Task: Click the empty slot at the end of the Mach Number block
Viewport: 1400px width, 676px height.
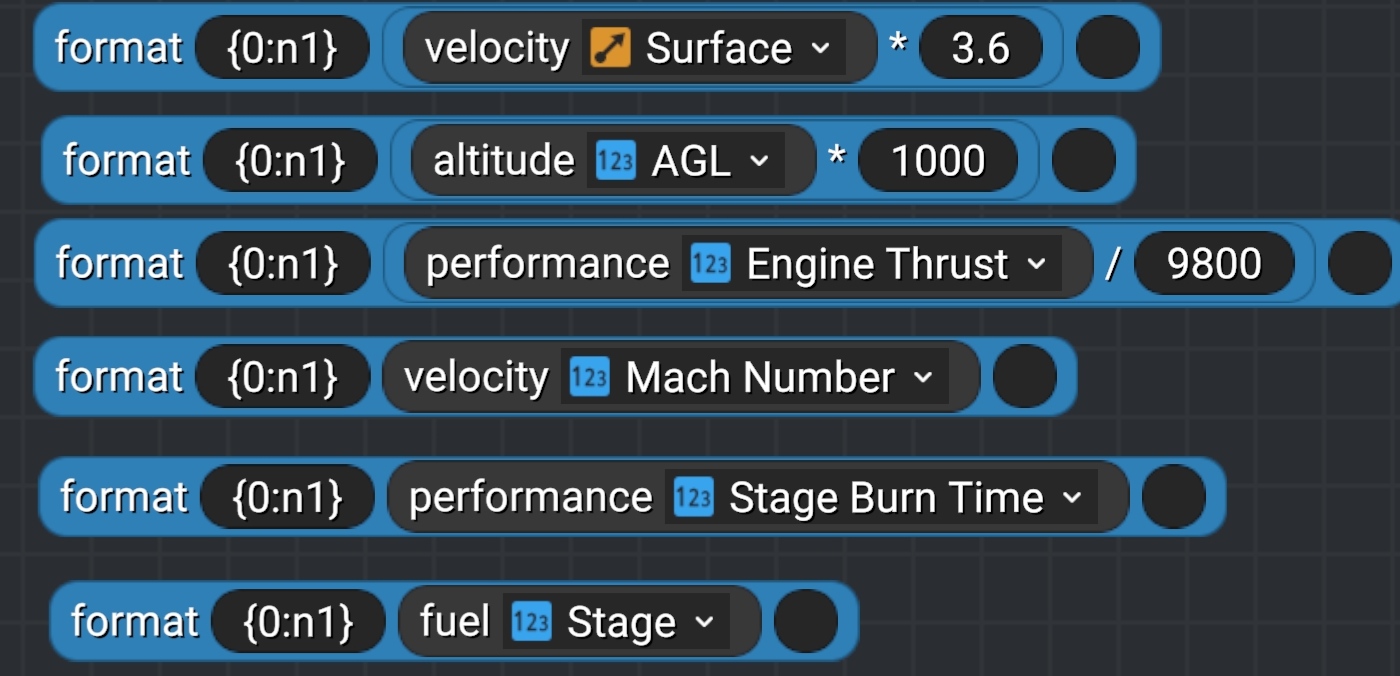Action: click(1025, 377)
